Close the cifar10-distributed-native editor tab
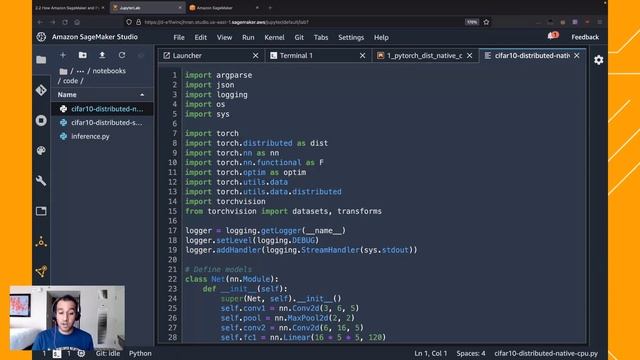Screen dimensions: 640x360 577,56
